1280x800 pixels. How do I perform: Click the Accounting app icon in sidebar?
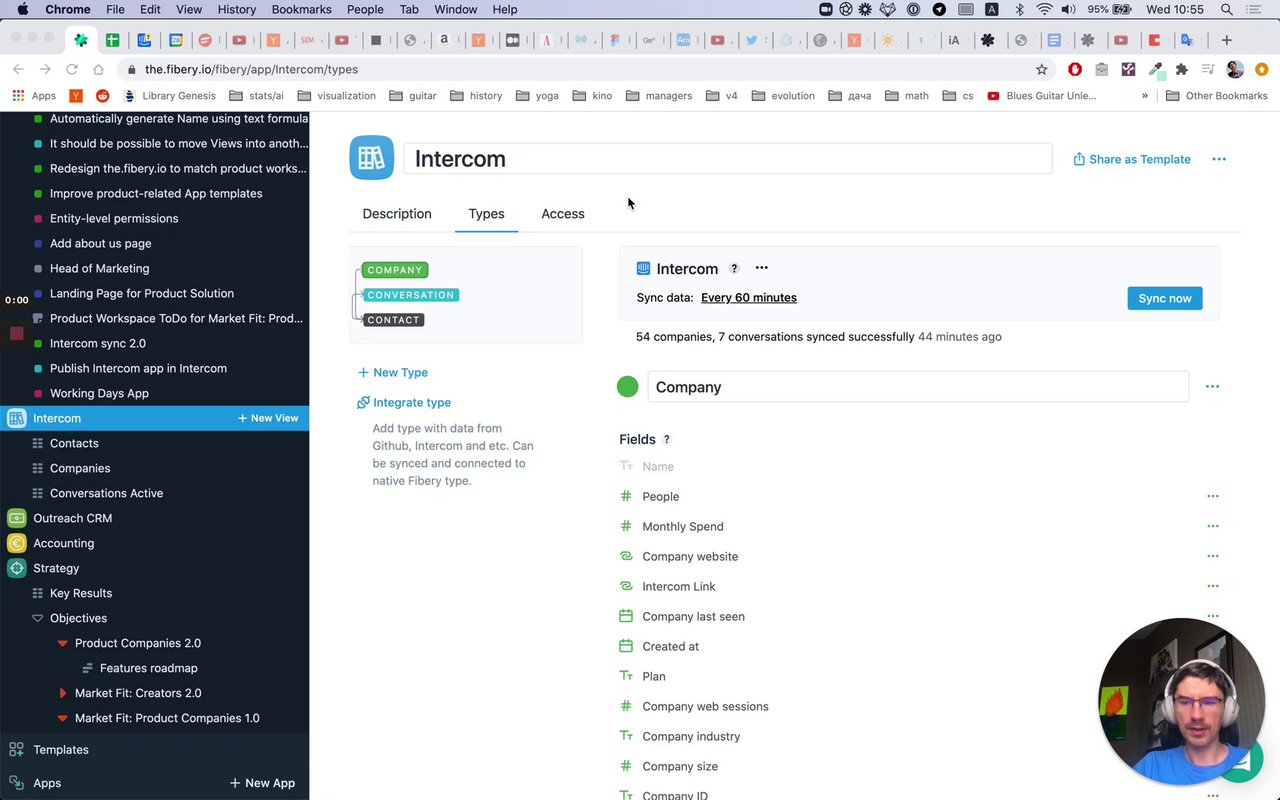point(16,543)
